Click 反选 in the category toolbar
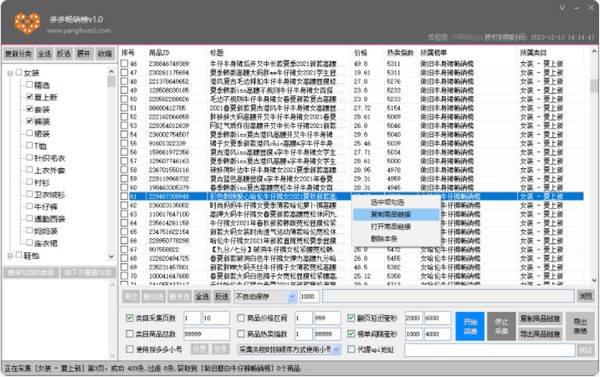Viewport: 600px width, 377px height. point(64,54)
